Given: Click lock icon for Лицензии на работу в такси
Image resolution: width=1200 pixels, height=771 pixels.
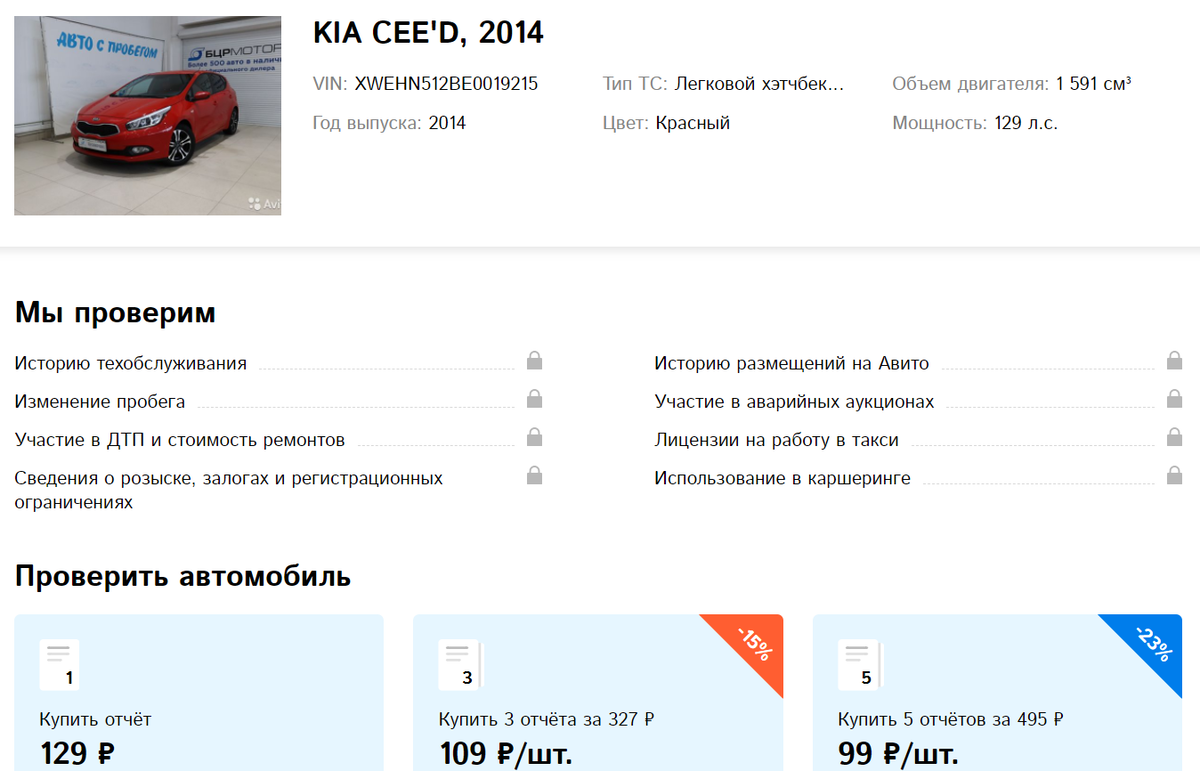Looking at the screenshot, I should 1174,436.
